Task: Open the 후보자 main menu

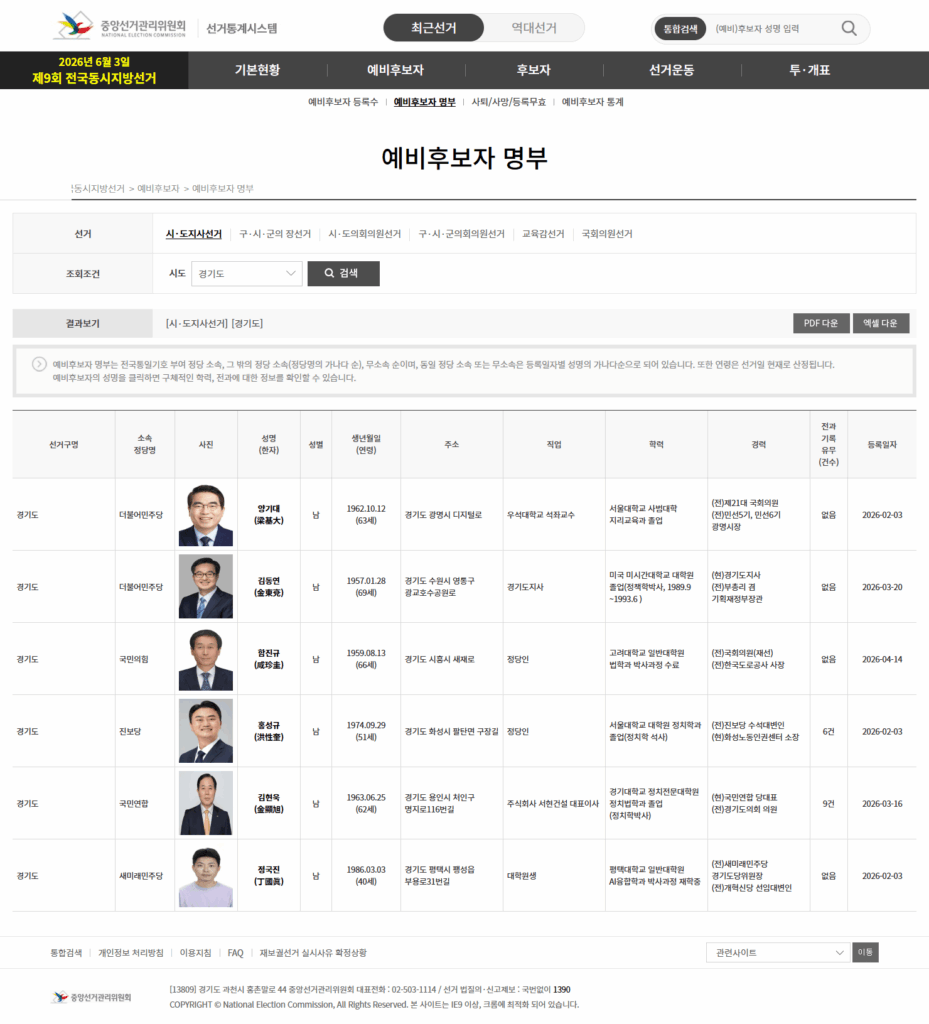Action: (x=533, y=70)
